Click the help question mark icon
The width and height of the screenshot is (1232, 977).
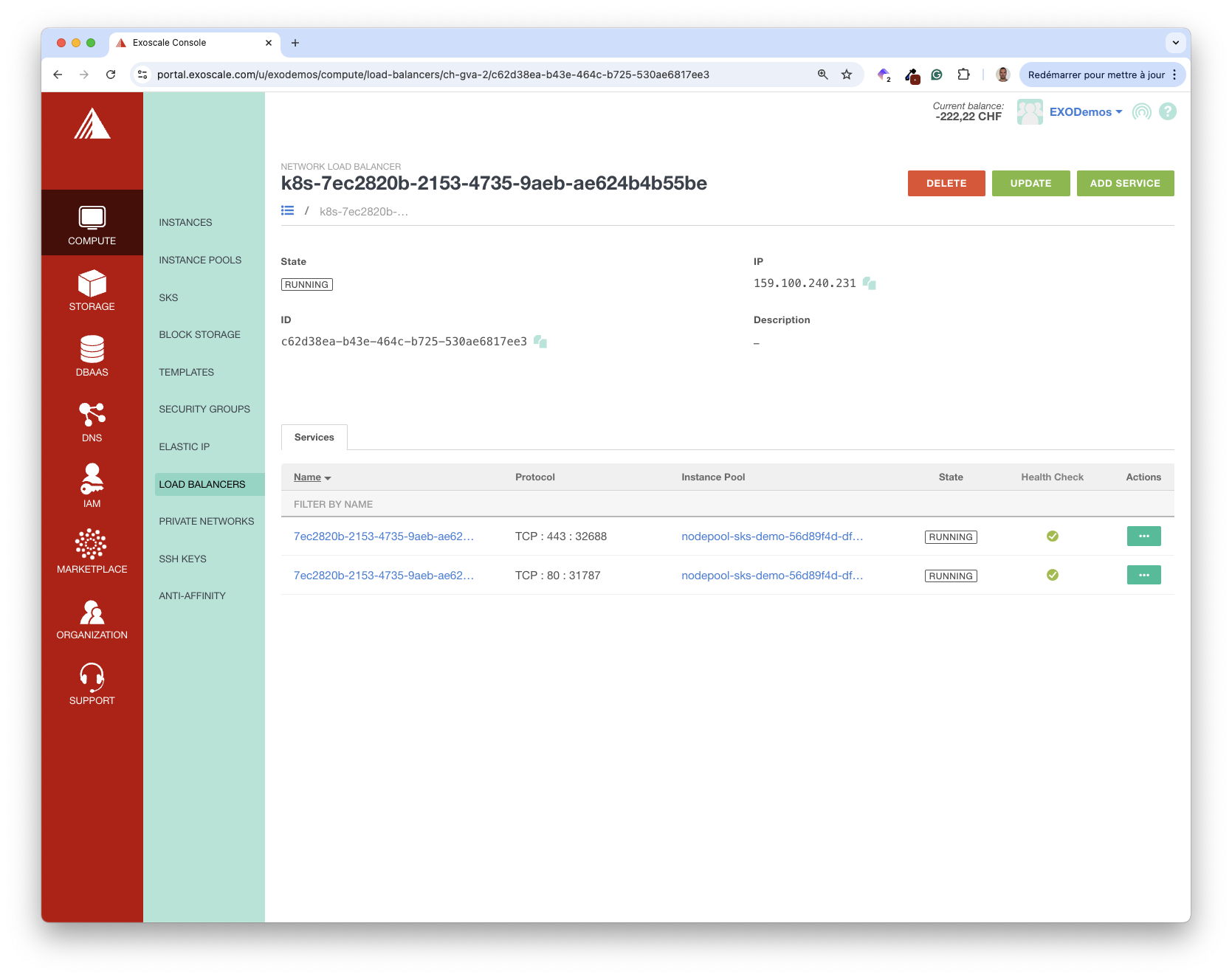tap(1167, 111)
